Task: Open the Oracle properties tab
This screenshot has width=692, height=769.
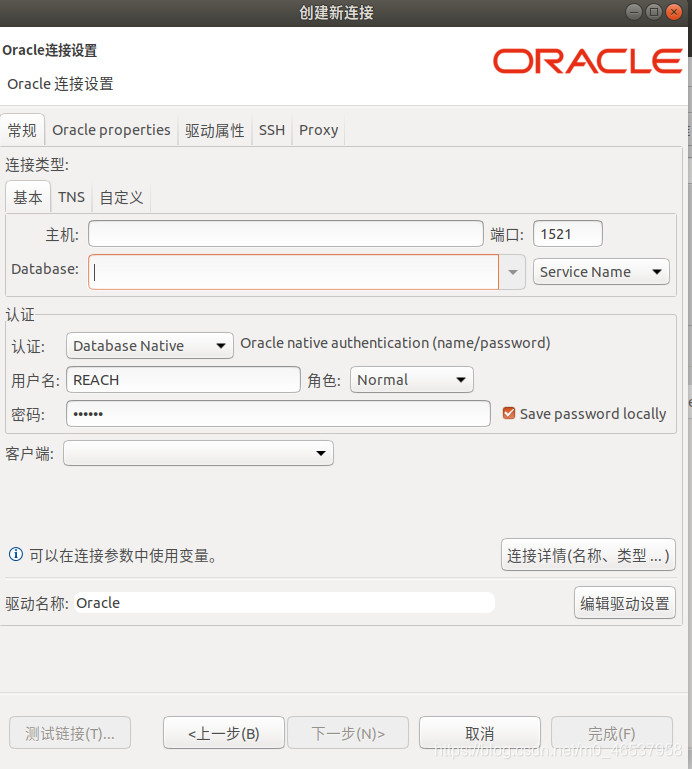Action: point(111,130)
